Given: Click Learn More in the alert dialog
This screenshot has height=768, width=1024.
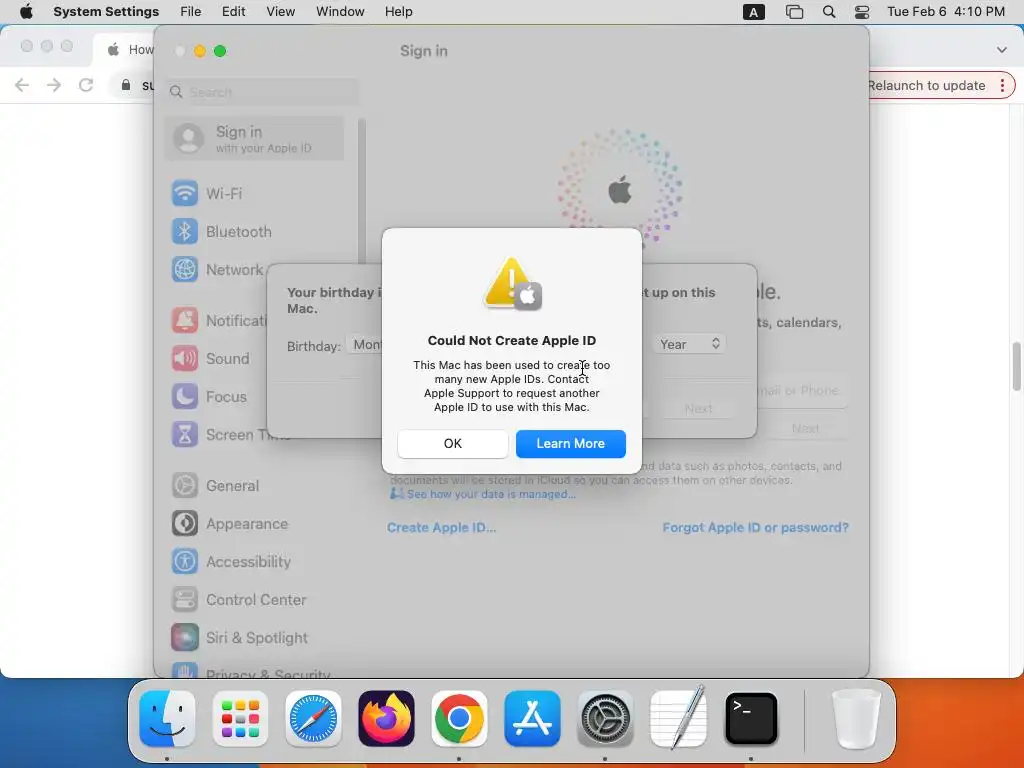Looking at the screenshot, I should tap(571, 443).
